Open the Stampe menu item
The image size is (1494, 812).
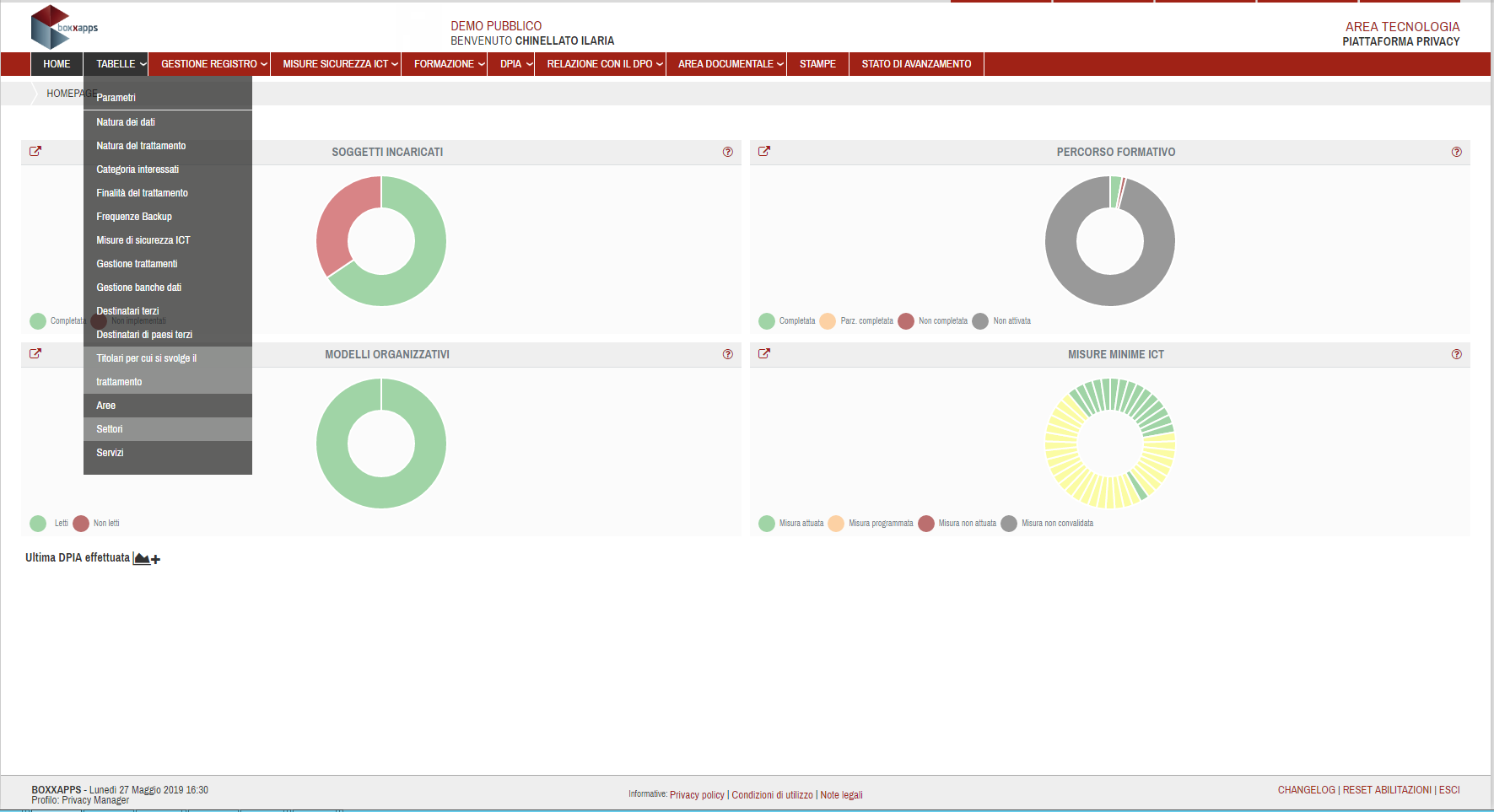tap(817, 64)
